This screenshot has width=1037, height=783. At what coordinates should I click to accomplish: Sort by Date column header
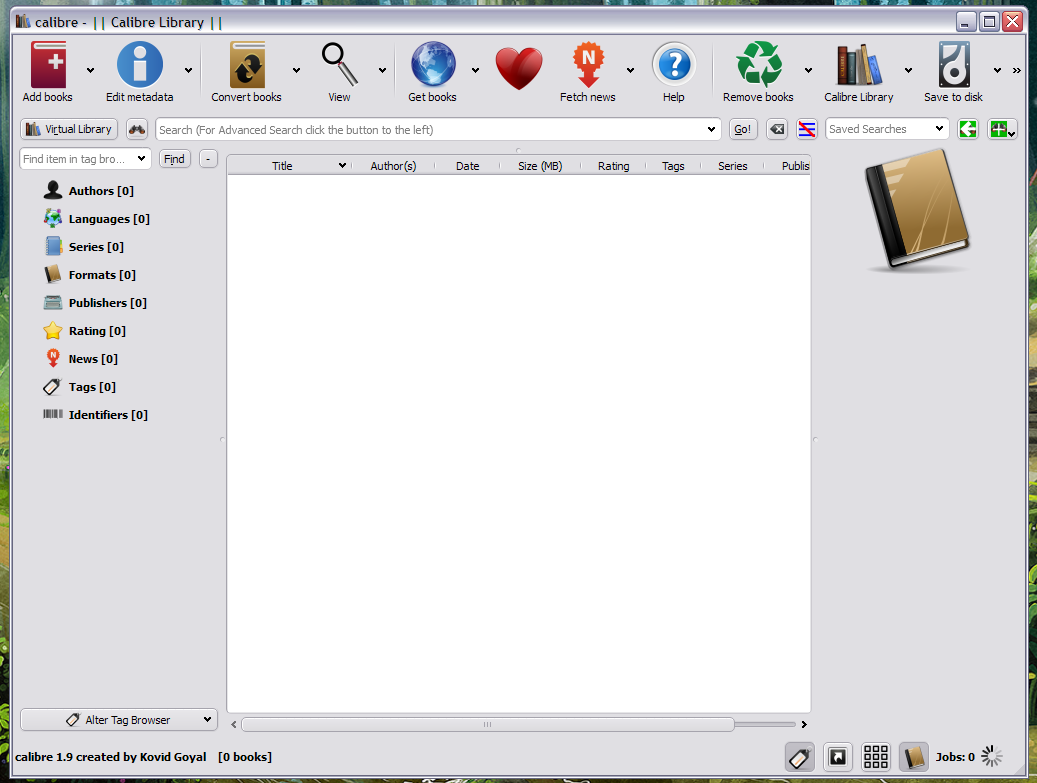click(x=468, y=166)
